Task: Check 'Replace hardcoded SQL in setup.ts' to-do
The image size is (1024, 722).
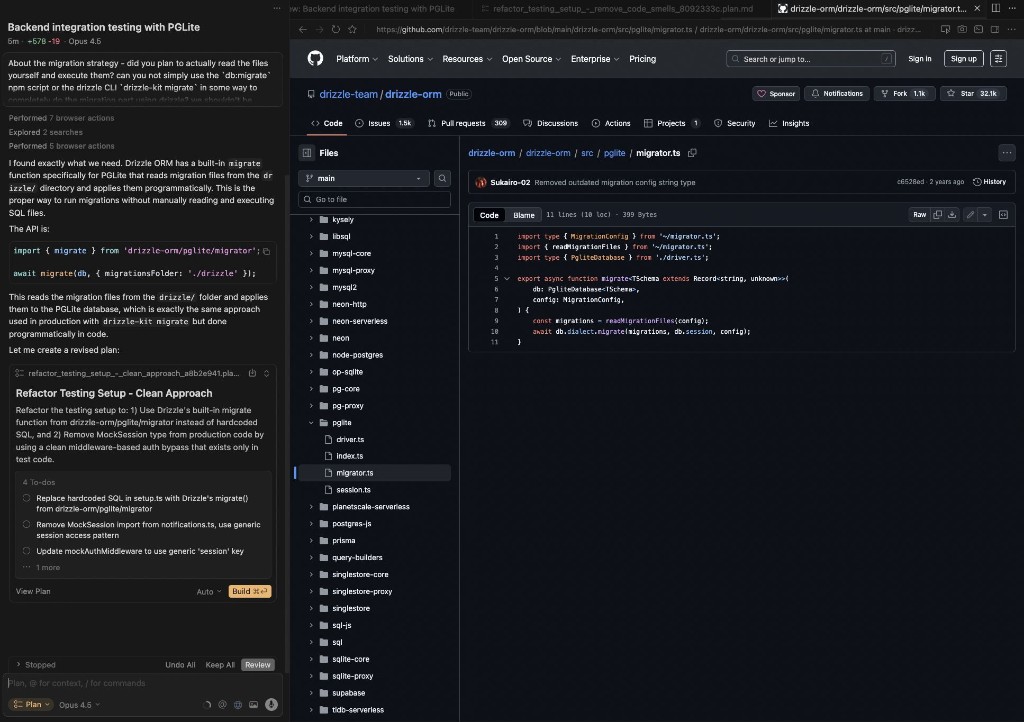Action: tap(27, 498)
